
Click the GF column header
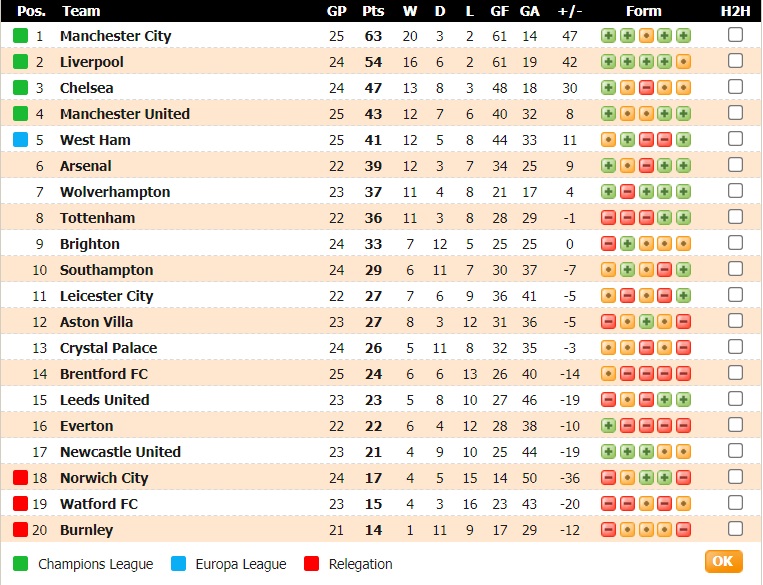point(500,11)
